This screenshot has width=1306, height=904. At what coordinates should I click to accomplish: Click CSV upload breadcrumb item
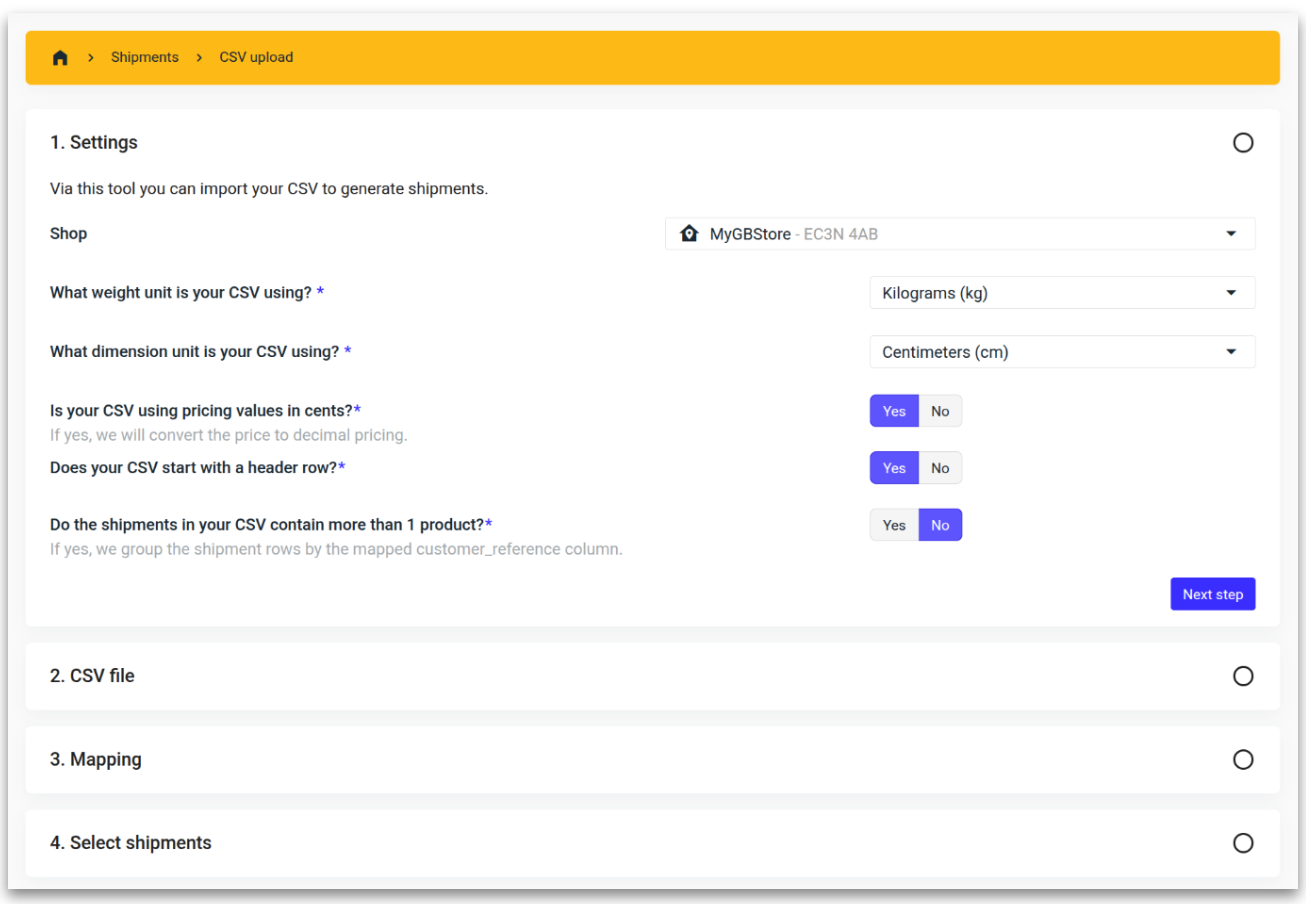click(x=256, y=58)
